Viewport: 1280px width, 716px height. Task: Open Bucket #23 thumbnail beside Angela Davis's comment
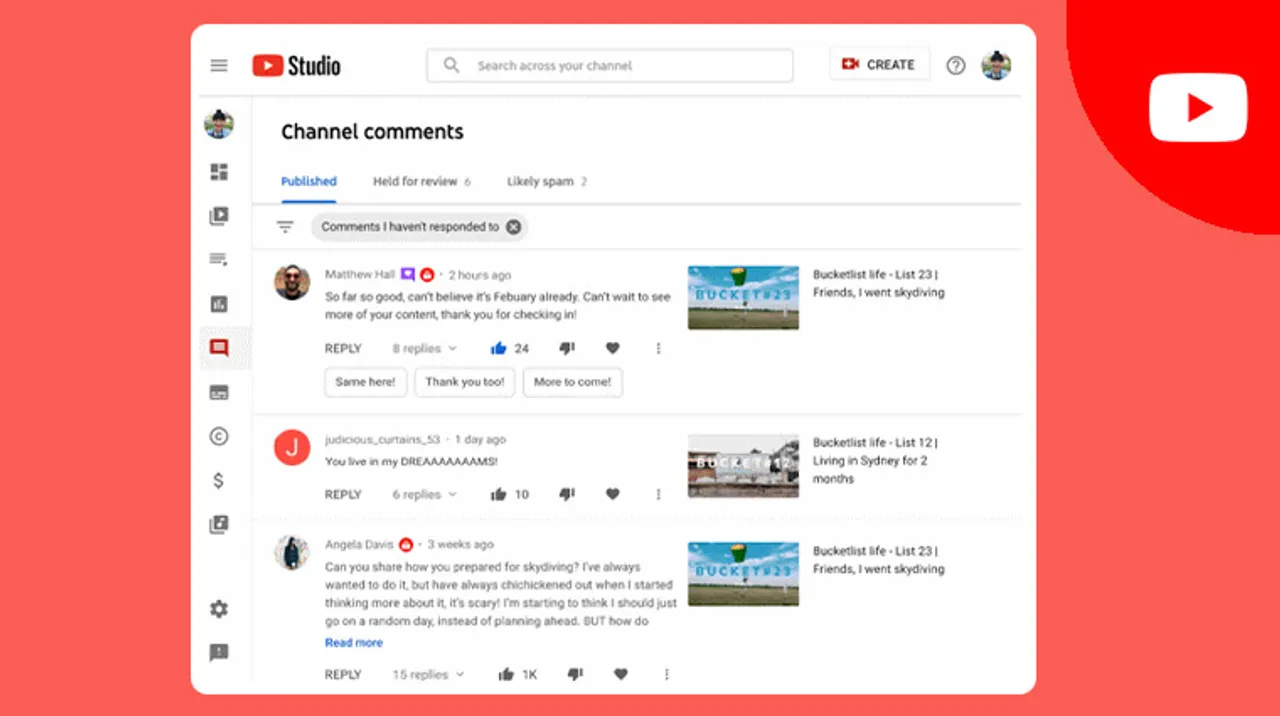(743, 574)
